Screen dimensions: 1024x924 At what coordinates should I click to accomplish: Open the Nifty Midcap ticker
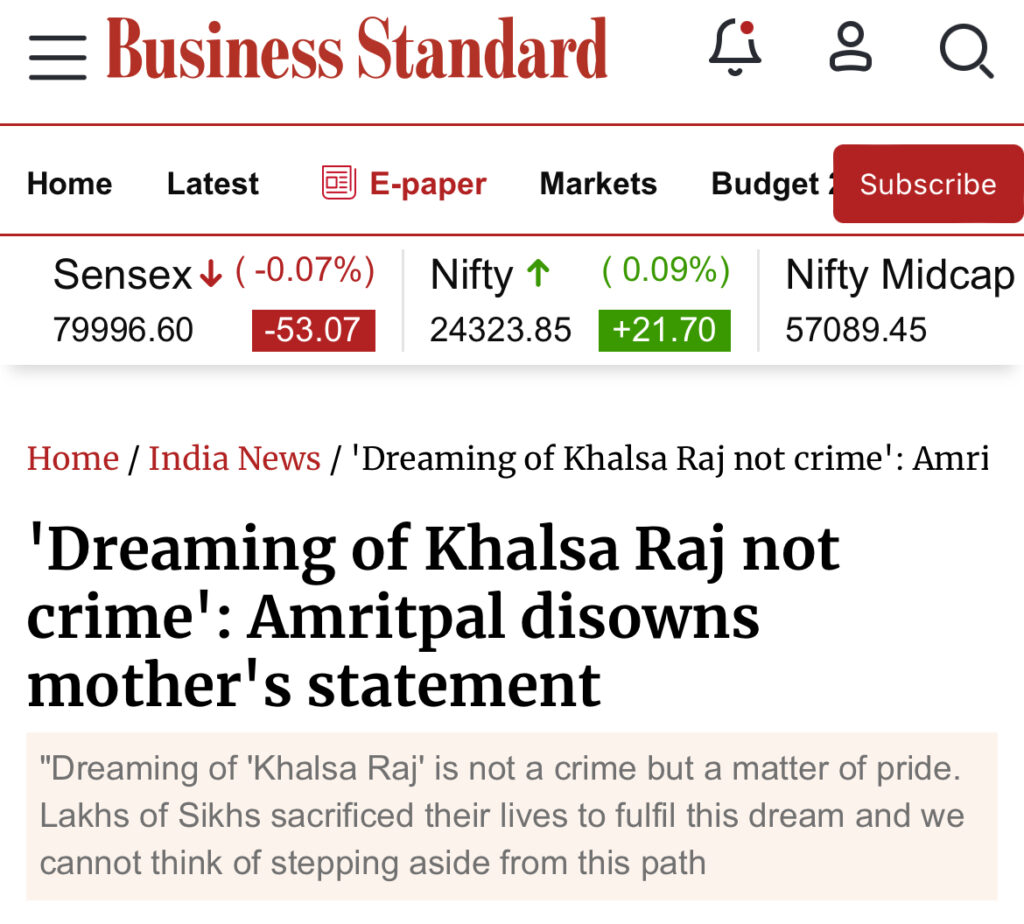pos(900,300)
